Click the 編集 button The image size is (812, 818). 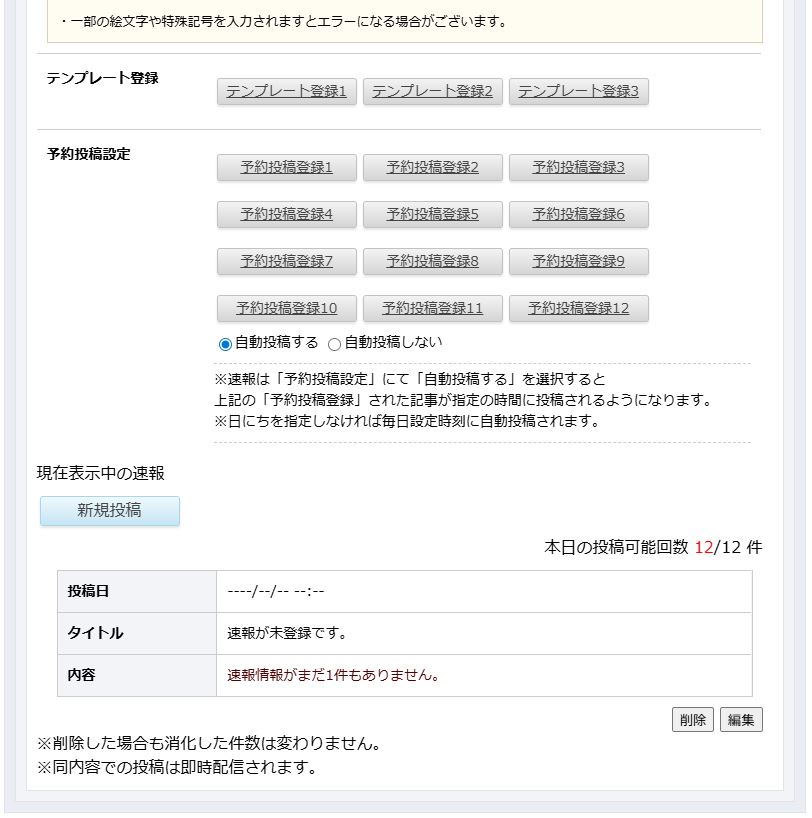741,720
